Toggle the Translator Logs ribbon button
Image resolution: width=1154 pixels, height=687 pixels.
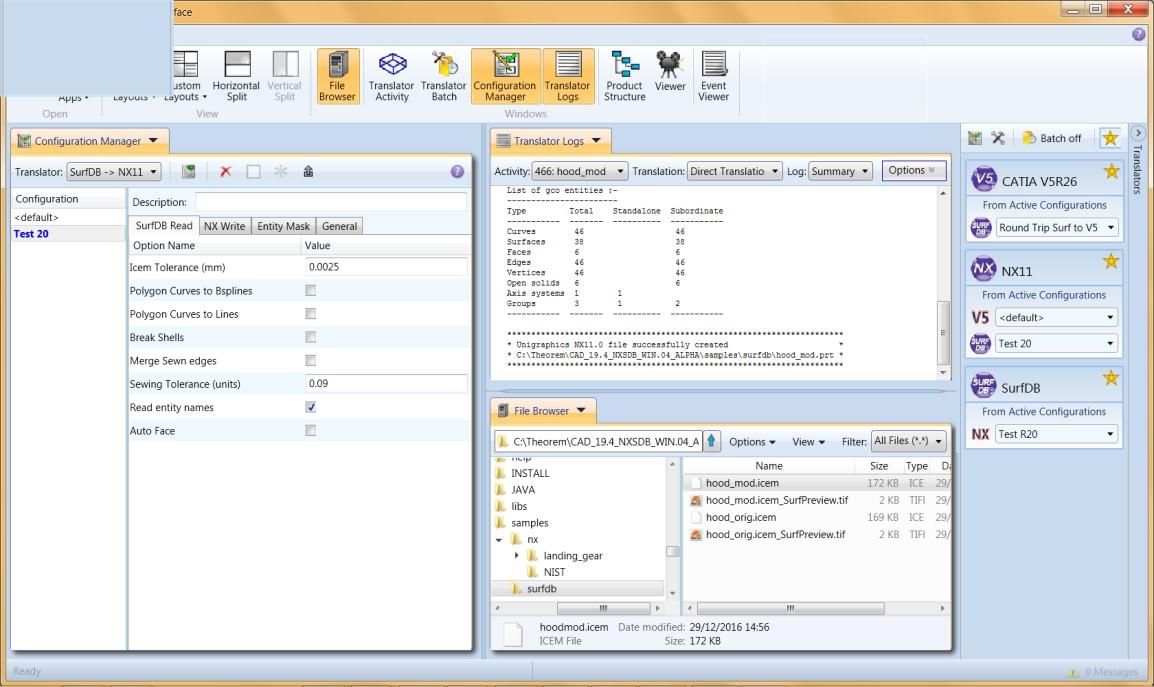(567, 77)
